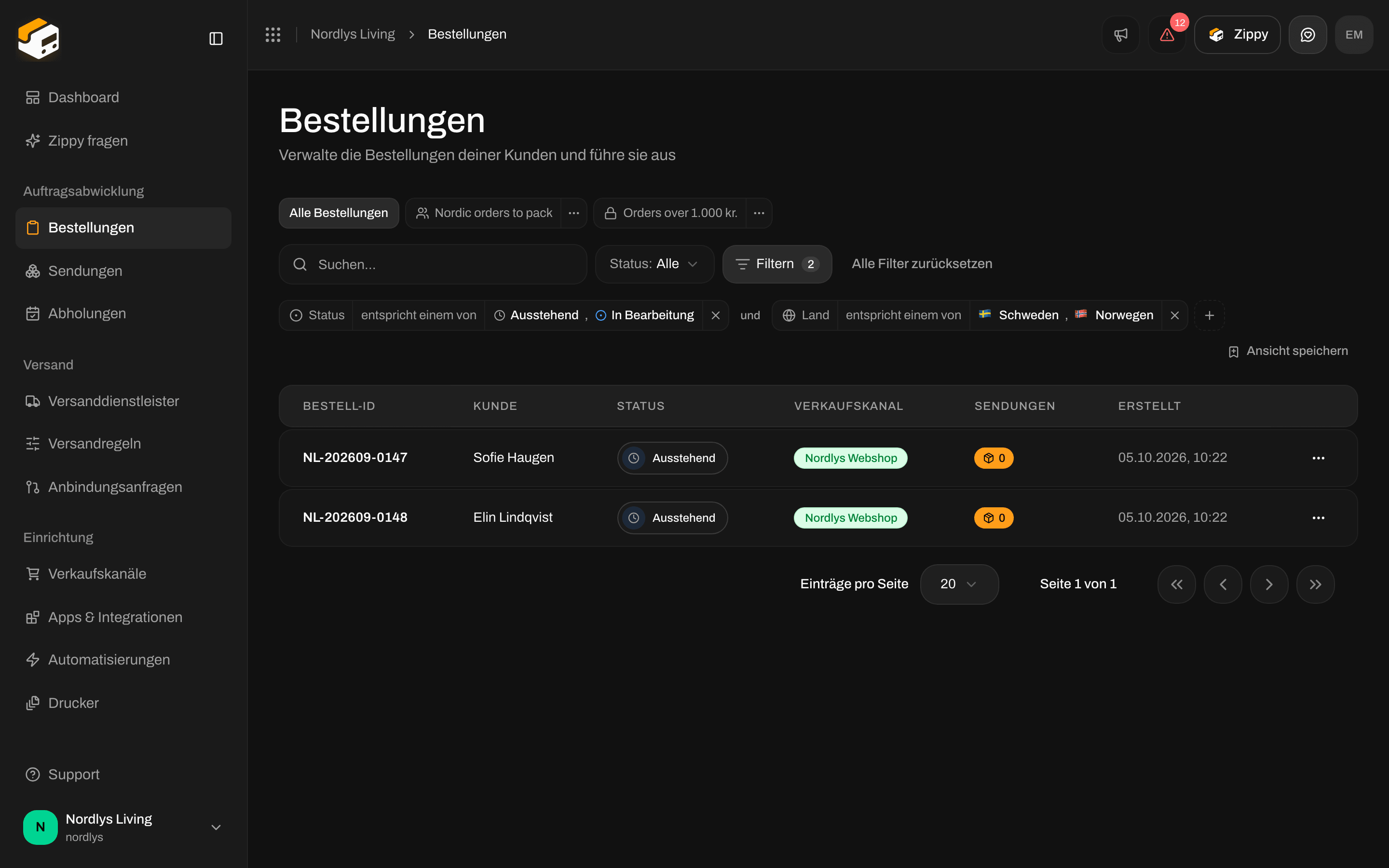Change the Status filter operator 'entspricht einem von'

pos(419,315)
